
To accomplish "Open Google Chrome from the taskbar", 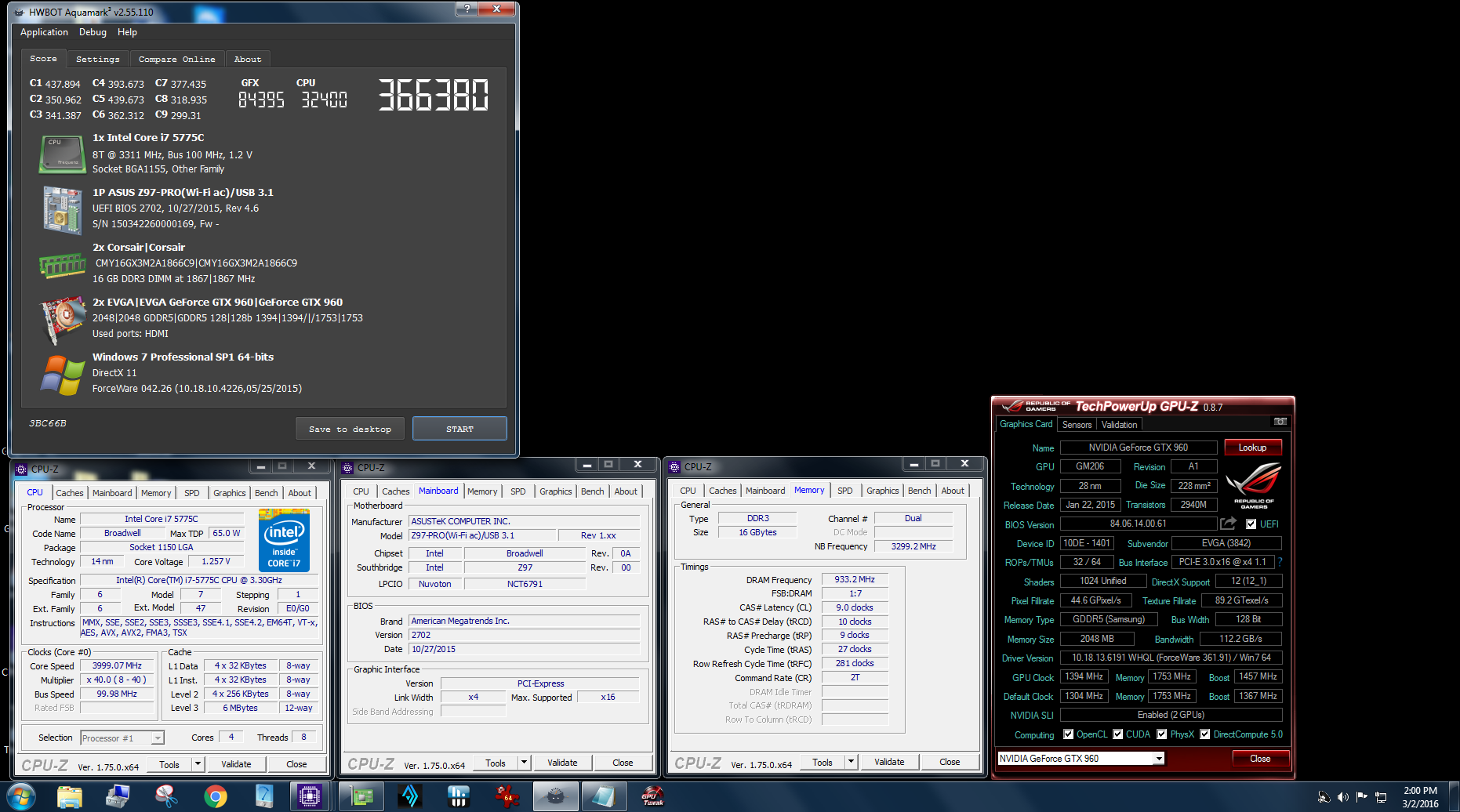I will tap(215, 796).
